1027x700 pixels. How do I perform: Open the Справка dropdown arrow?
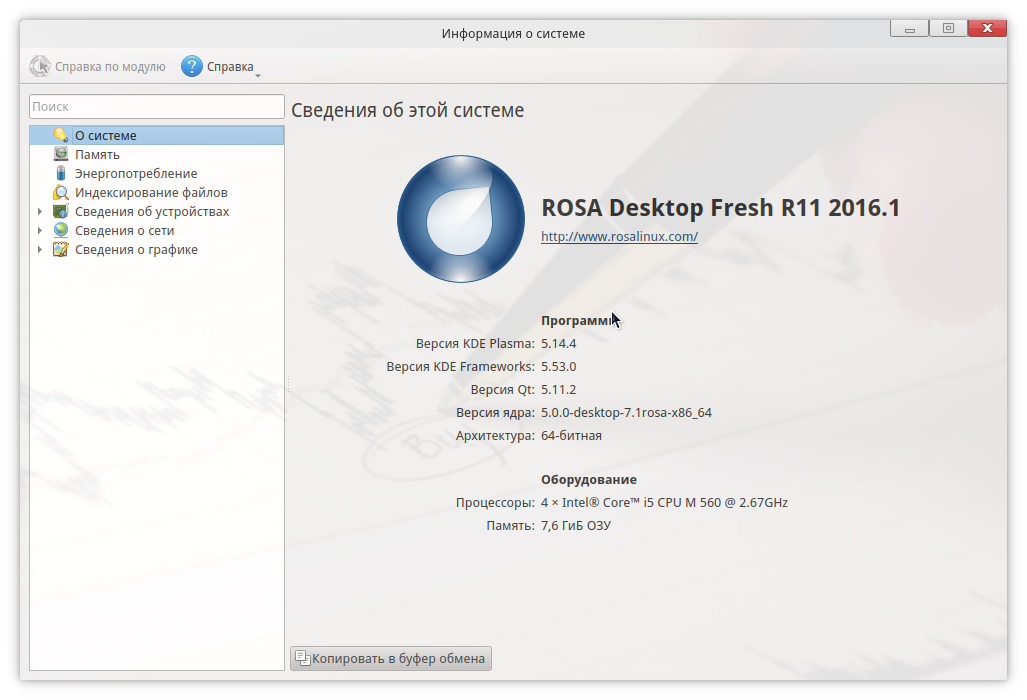click(x=257, y=76)
